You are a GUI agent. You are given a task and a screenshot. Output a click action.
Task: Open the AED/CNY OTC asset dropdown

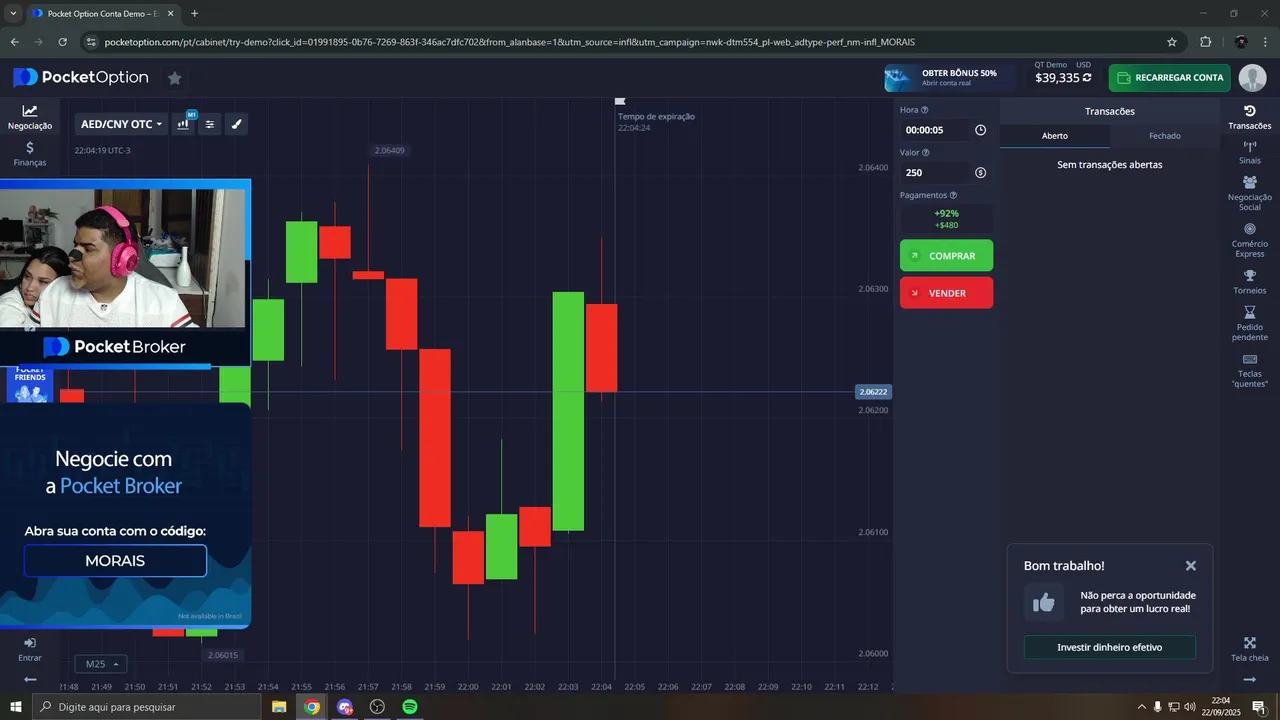coord(121,124)
